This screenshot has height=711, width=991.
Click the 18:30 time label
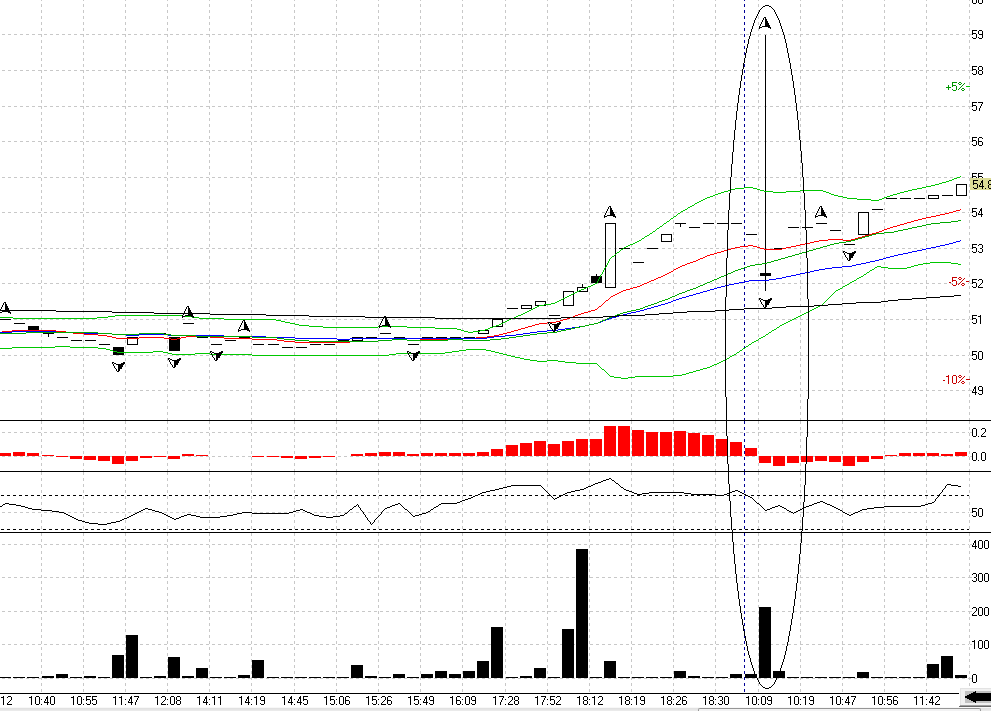716,700
